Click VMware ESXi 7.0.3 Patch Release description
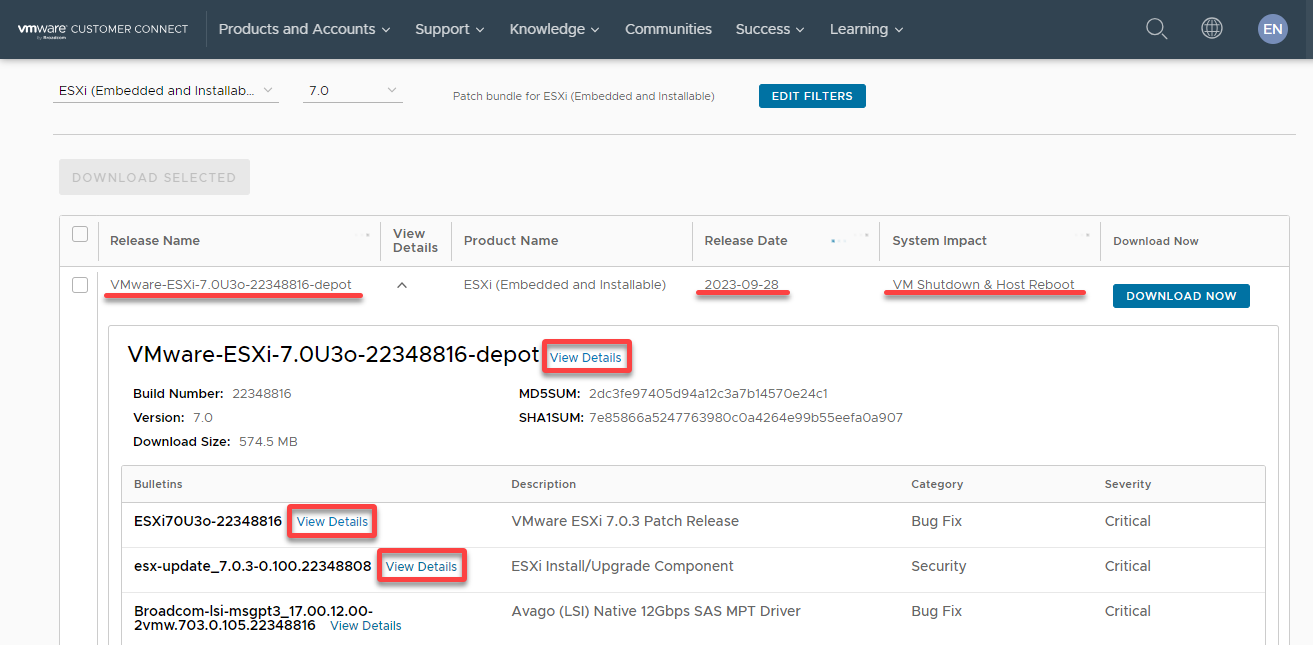Image resolution: width=1313 pixels, height=645 pixels. coord(625,521)
